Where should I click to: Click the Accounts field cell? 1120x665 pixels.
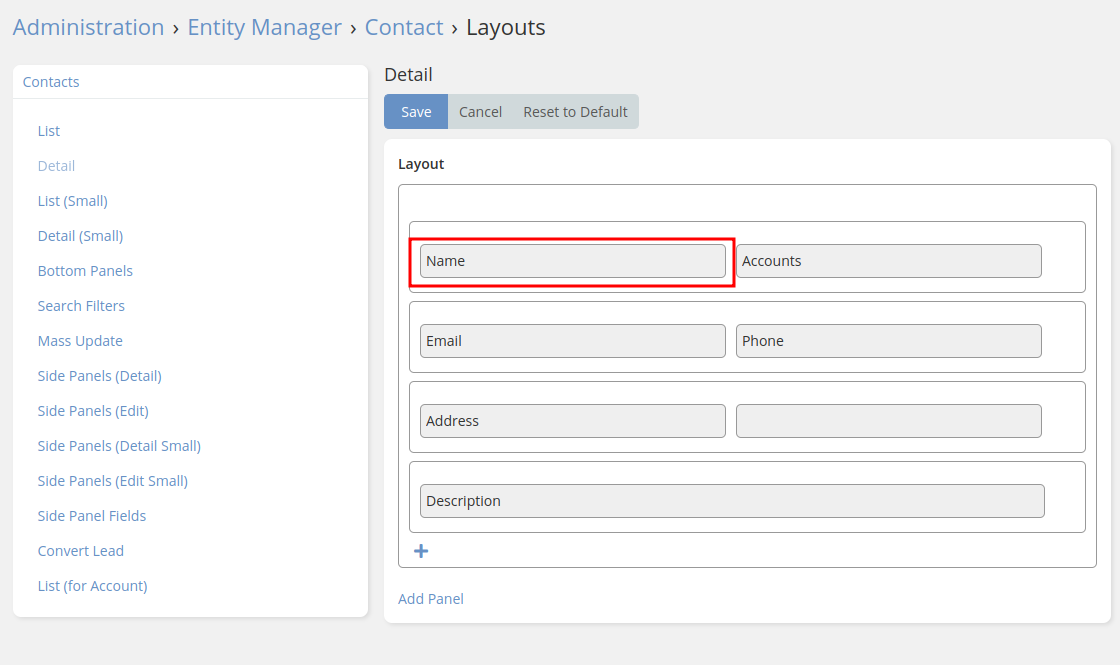(888, 261)
